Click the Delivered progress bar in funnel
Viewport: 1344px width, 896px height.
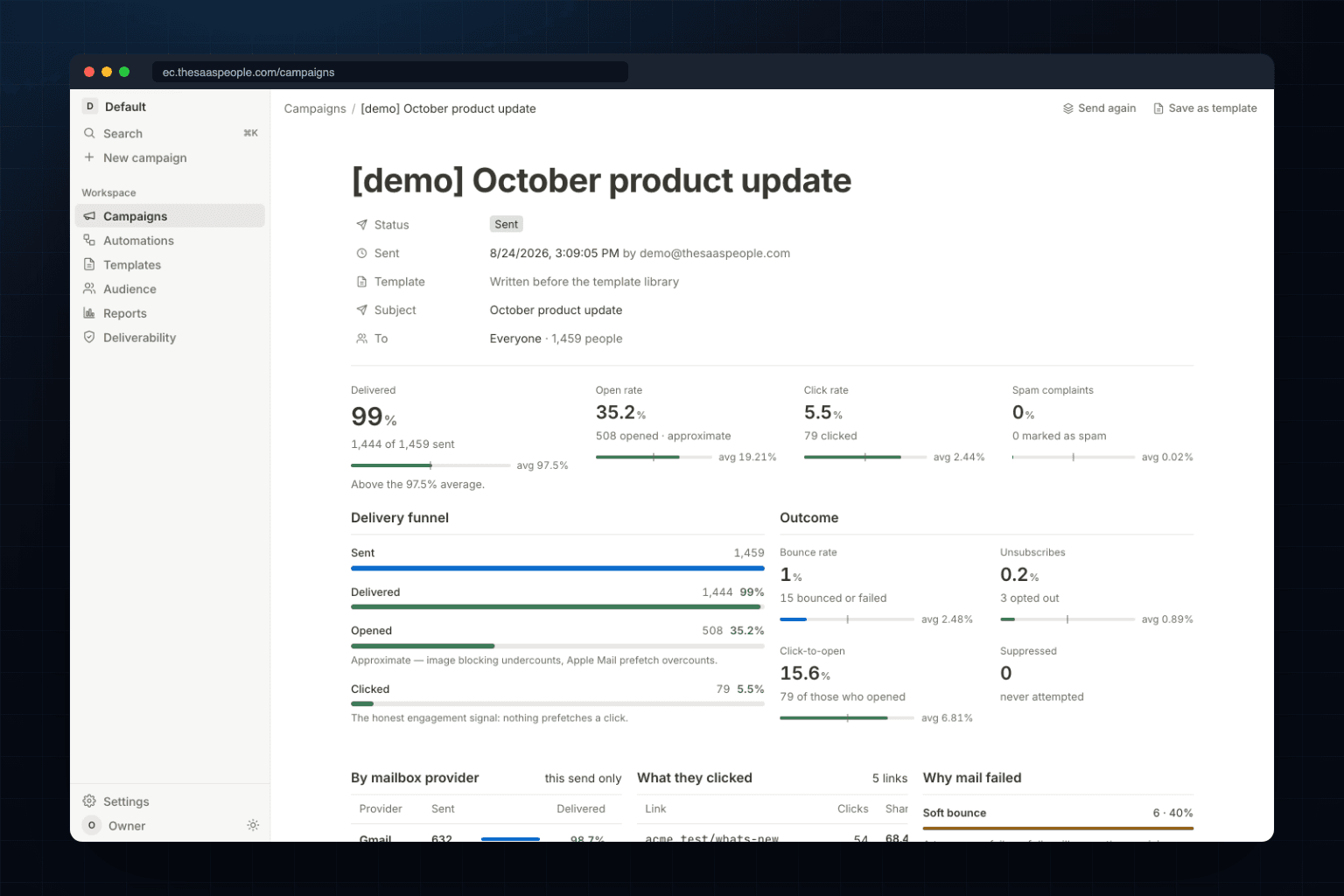point(557,606)
